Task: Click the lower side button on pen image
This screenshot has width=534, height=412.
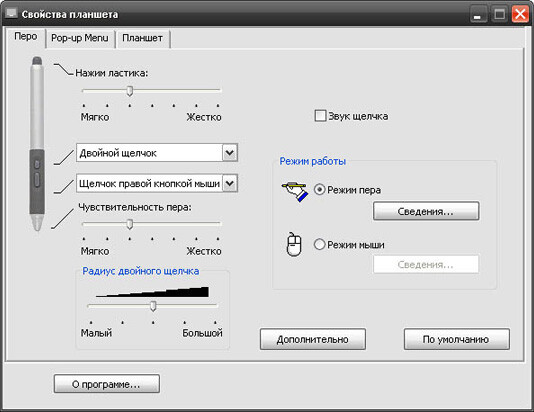Action: (37, 180)
